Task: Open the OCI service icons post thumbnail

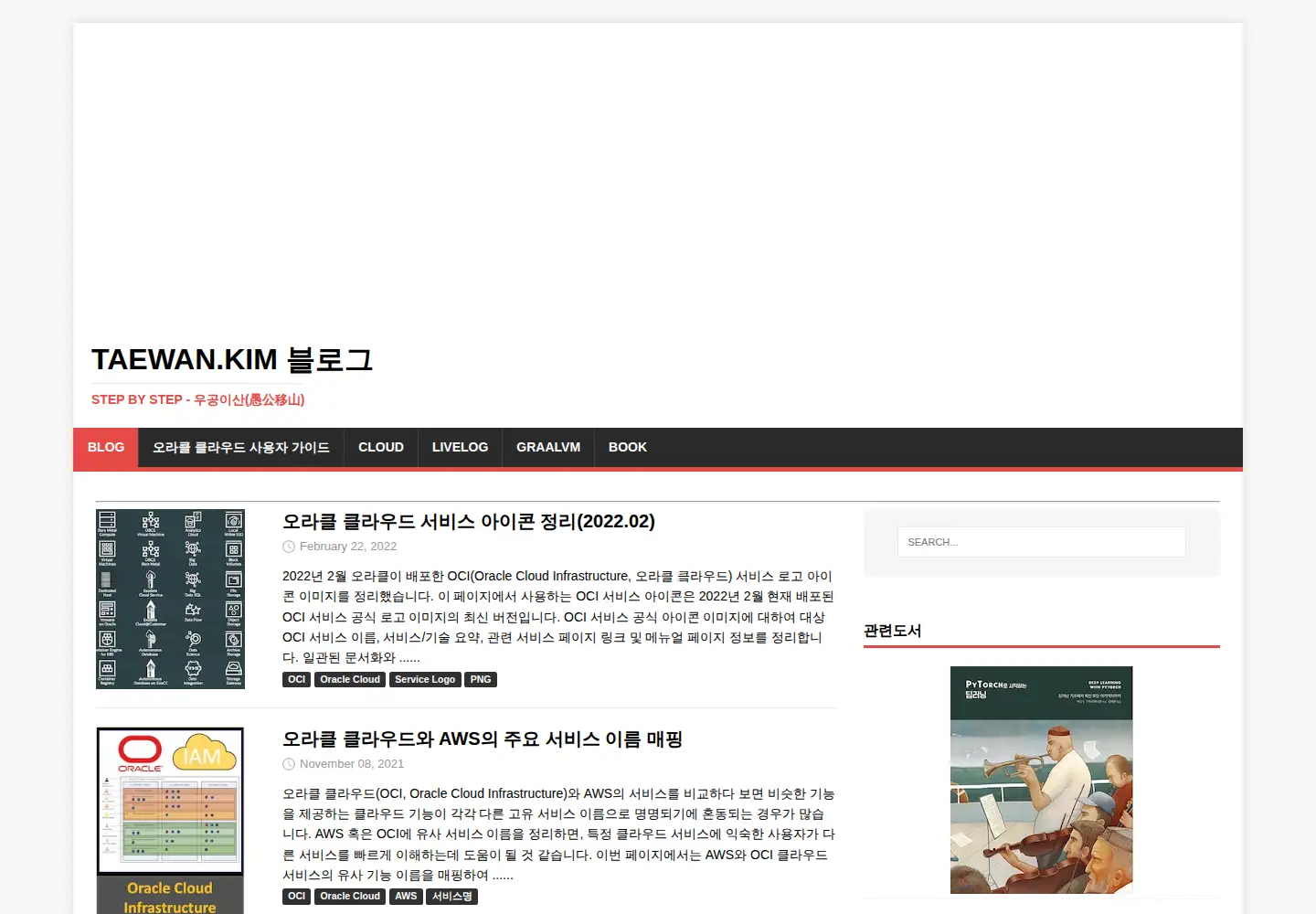Action: (x=171, y=599)
